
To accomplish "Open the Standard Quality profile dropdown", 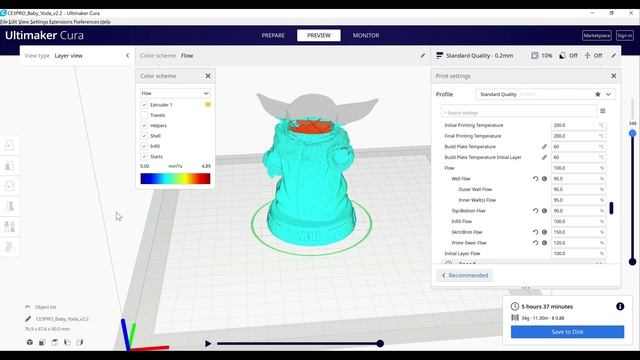I will pyautogui.click(x=545, y=94).
